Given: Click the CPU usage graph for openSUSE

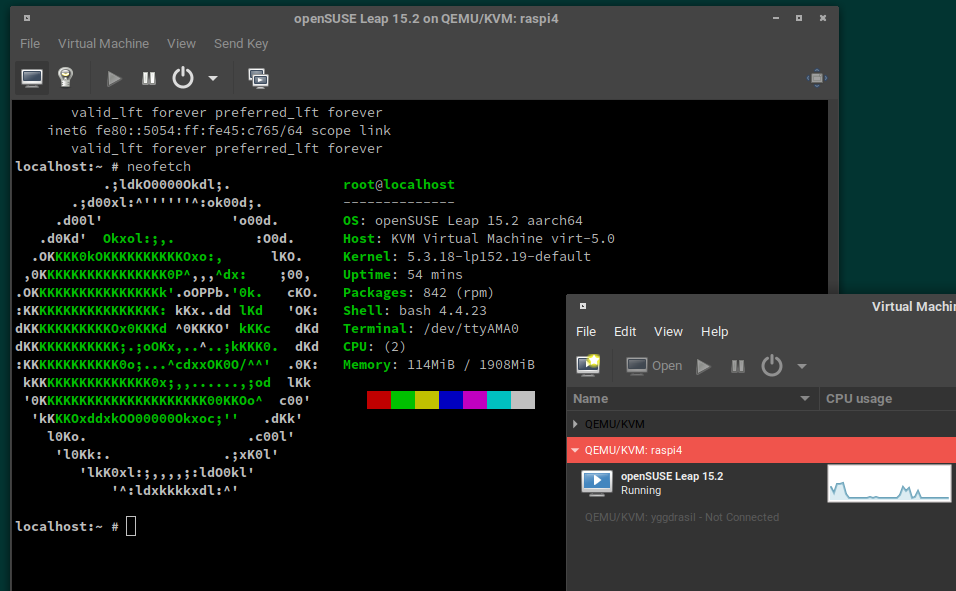Looking at the screenshot, I should click(889, 484).
